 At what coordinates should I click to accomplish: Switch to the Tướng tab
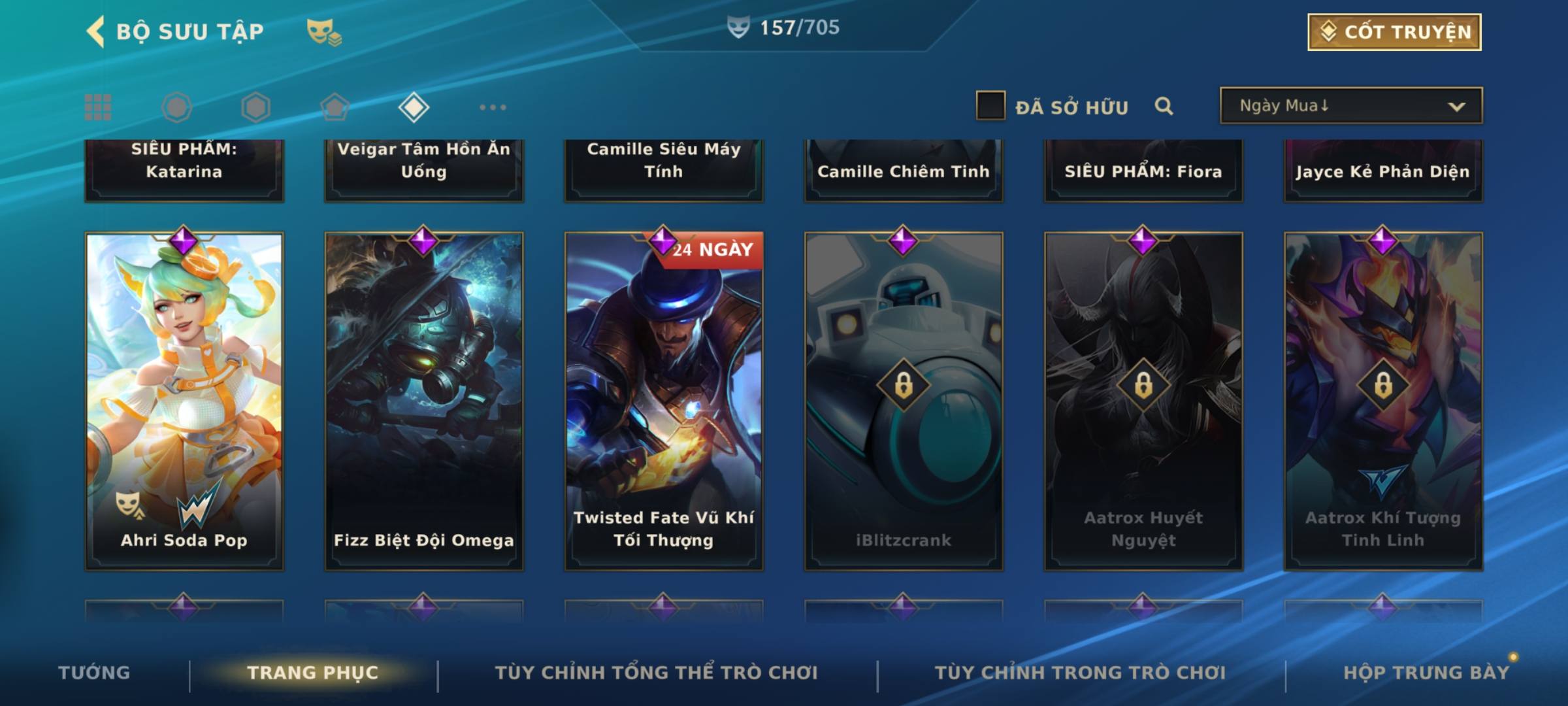(x=94, y=673)
